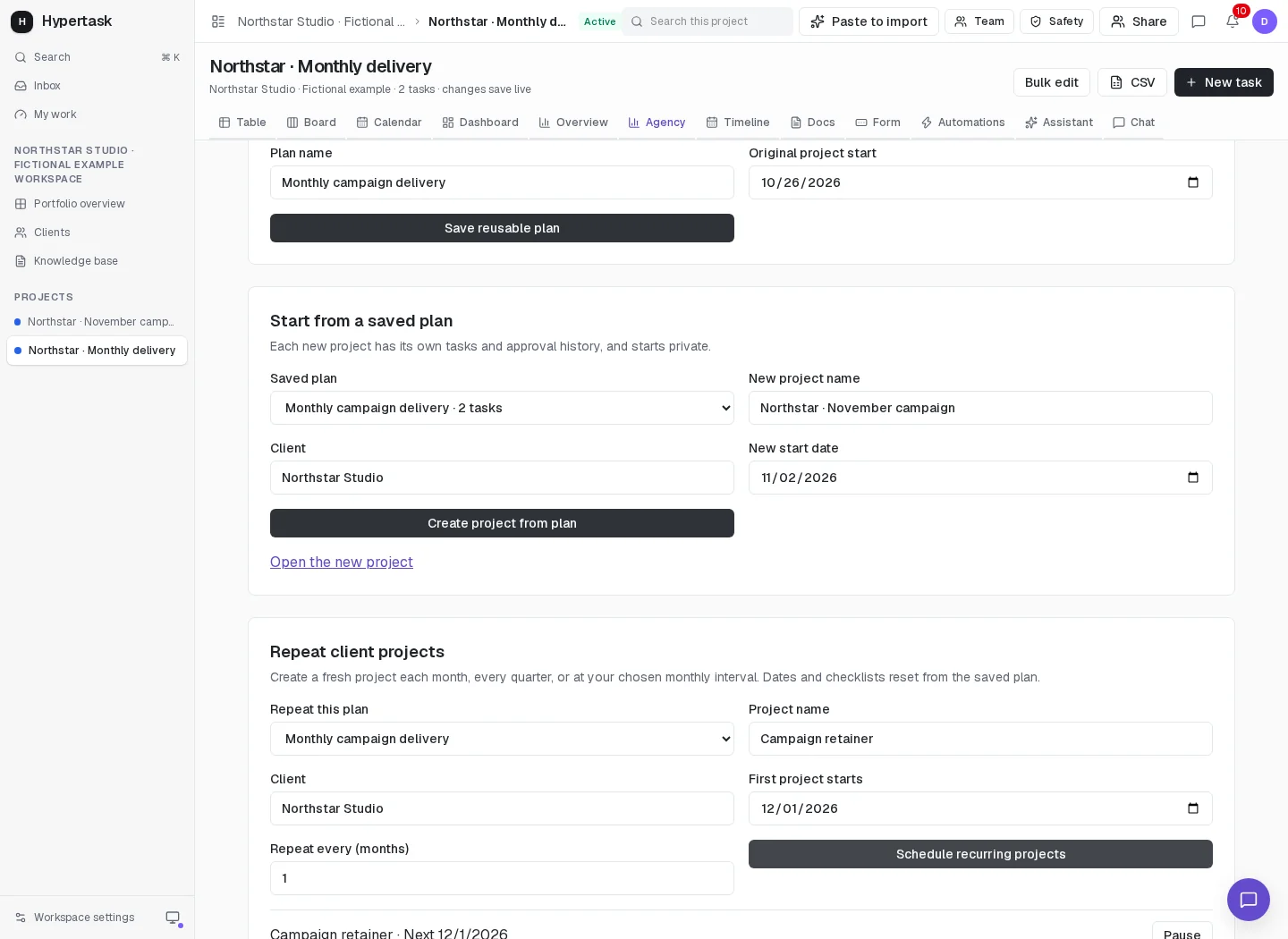
Task: Open the Safety settings
Action: (x=1056, y=21)
